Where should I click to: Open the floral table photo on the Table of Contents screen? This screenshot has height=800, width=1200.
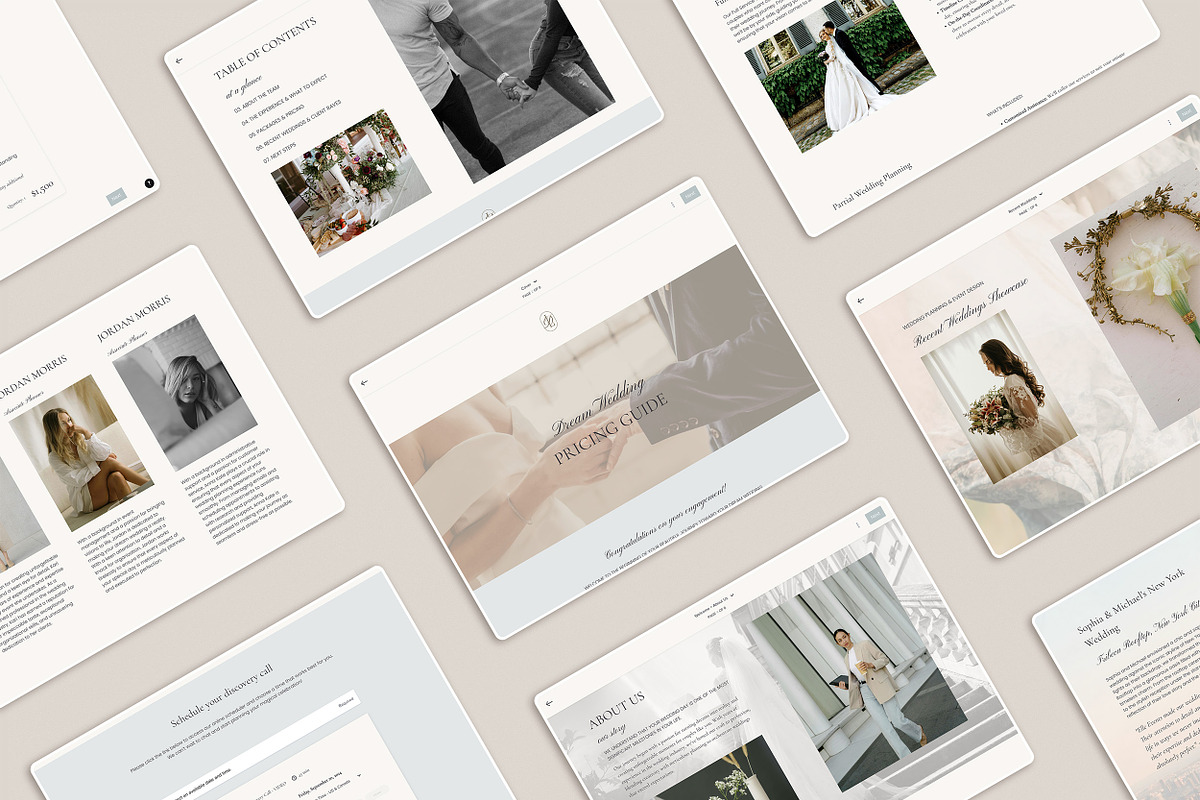pyautogui.click(x=351, y=182)
